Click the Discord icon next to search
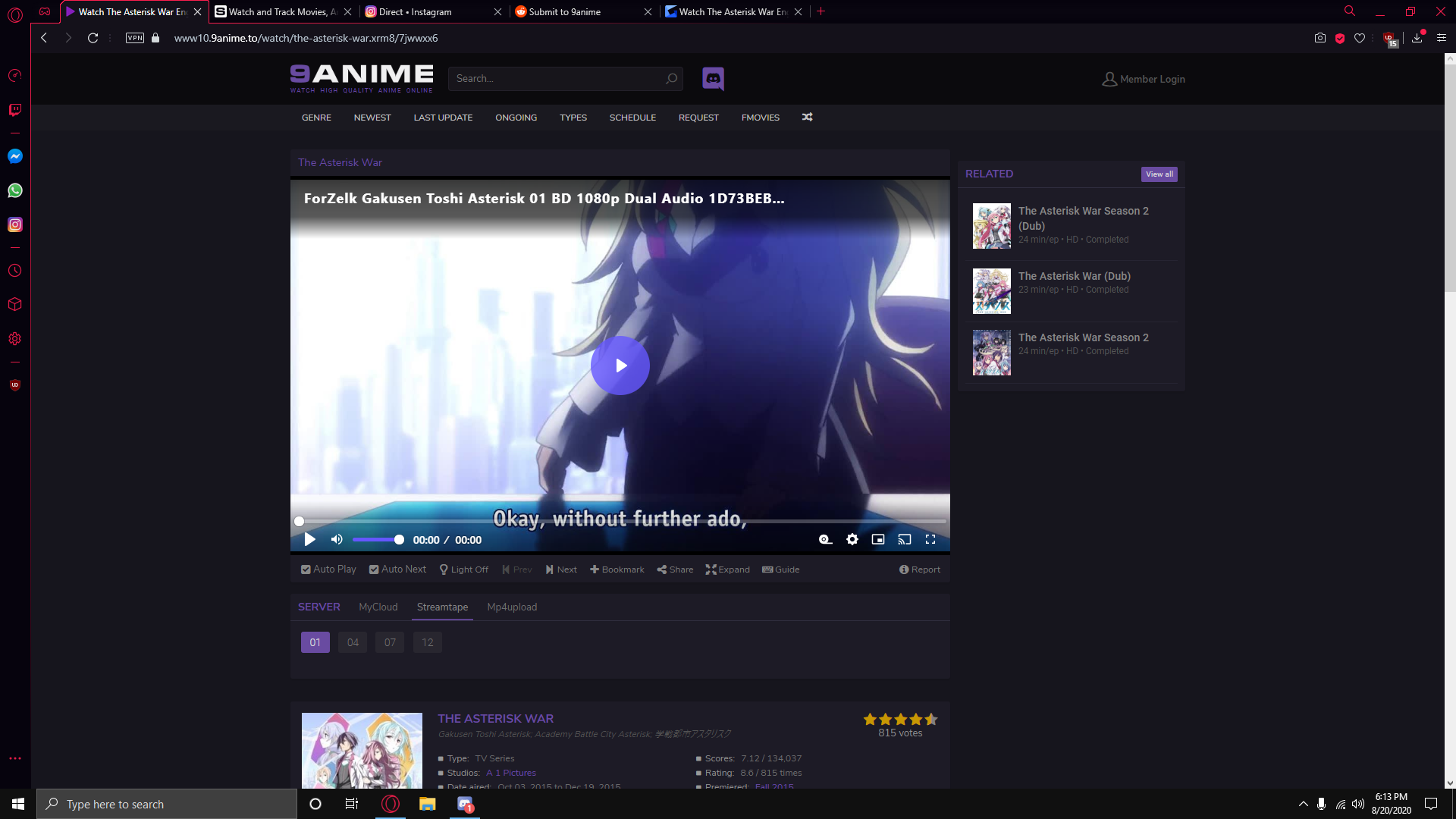Screen dimensions: 1456x819 (713, 78)
